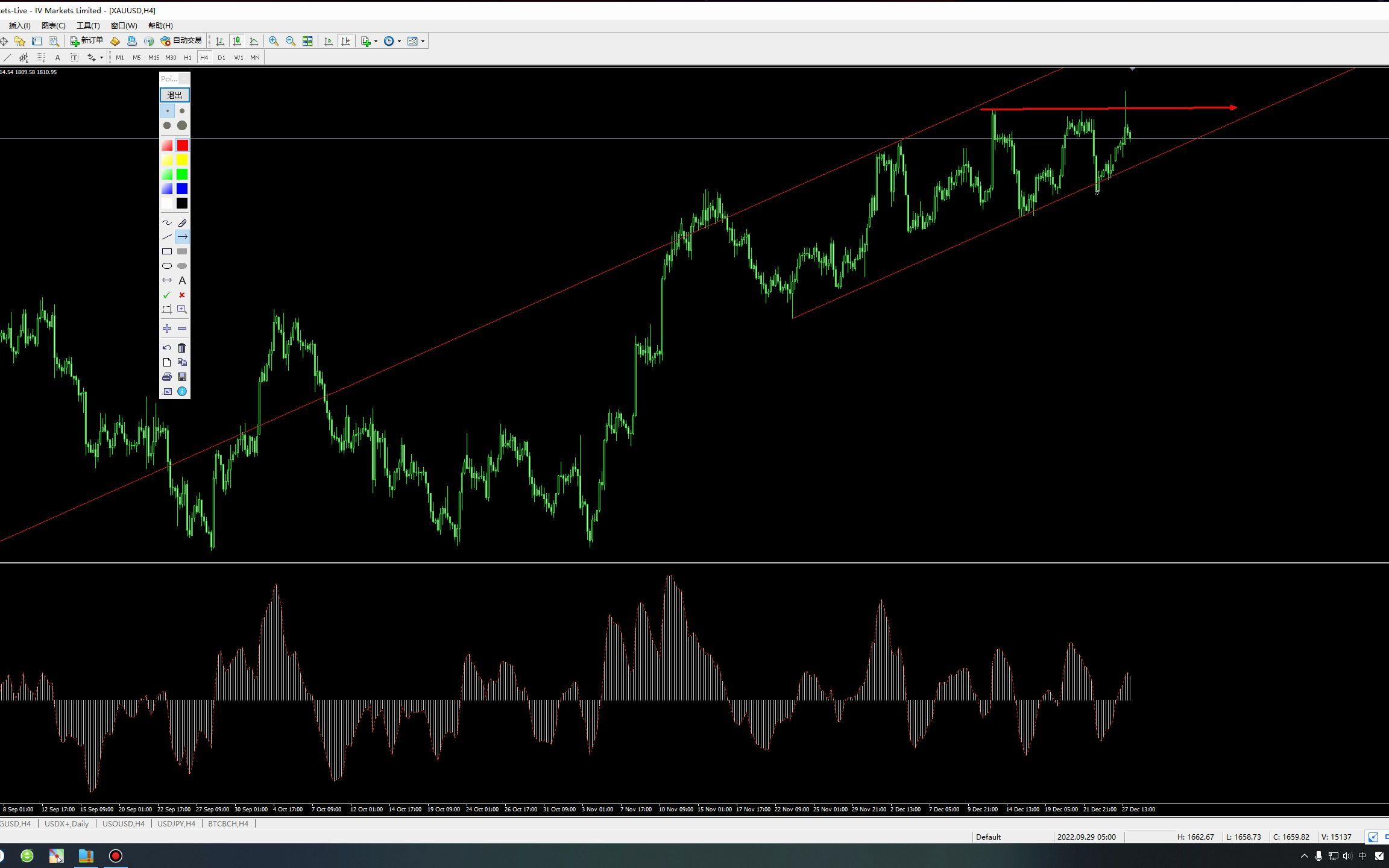The image size is (1389, 868).
Task: Pick the solid blue color swatch
Action: click(x=182, y=189)
